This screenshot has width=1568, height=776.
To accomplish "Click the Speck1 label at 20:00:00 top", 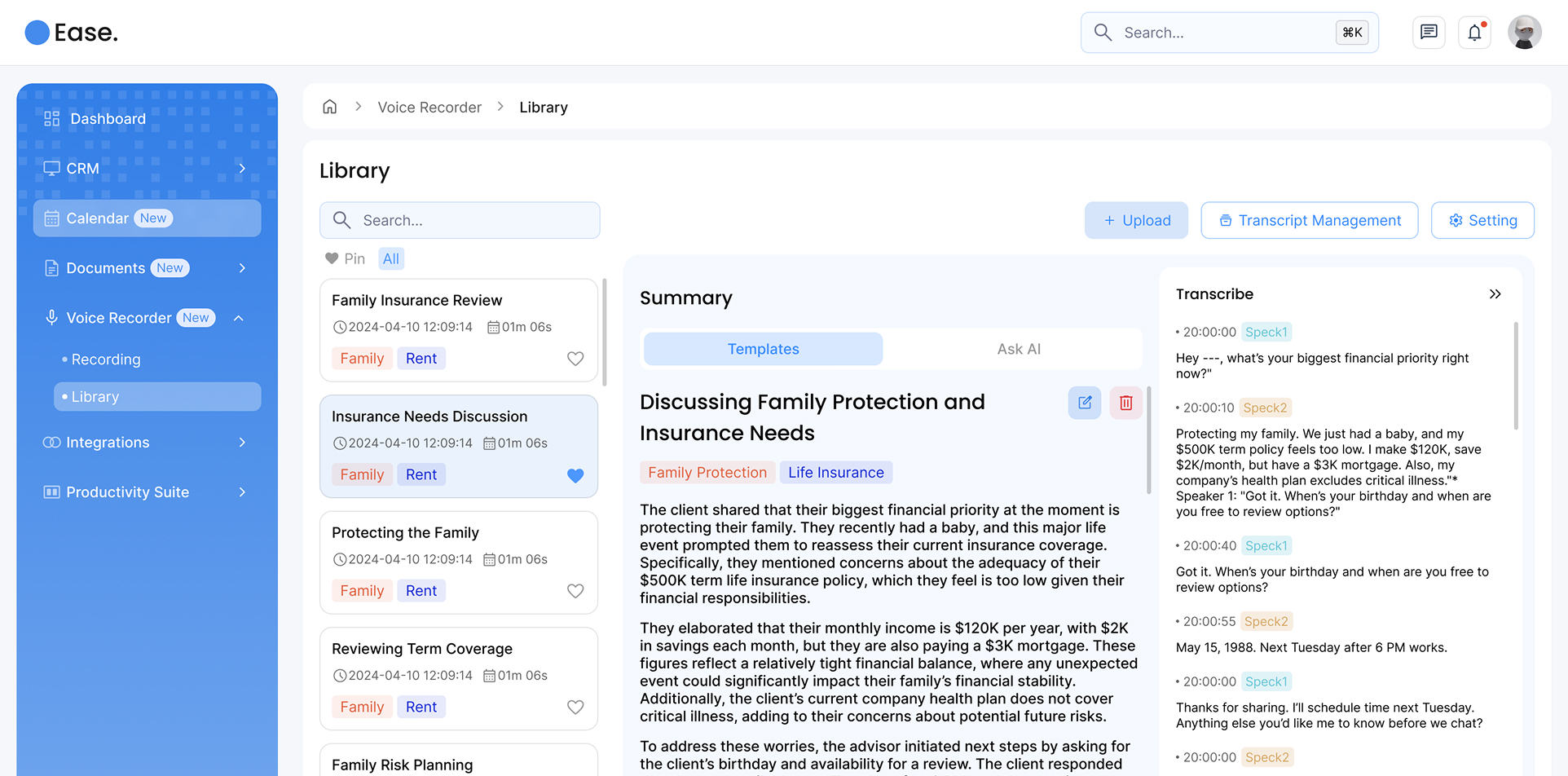I will 1266,333.
